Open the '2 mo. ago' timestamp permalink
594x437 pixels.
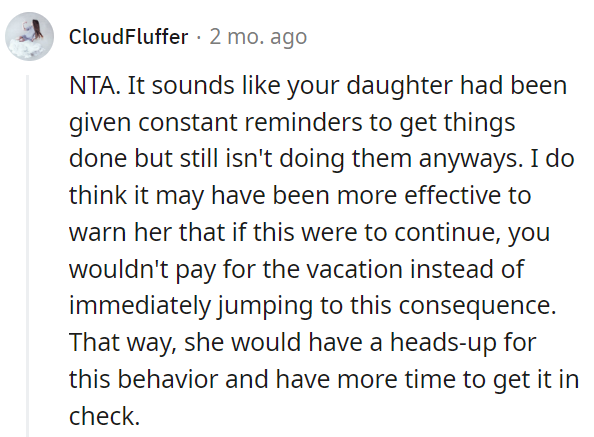pyautogui.click(x=258, y=37)
